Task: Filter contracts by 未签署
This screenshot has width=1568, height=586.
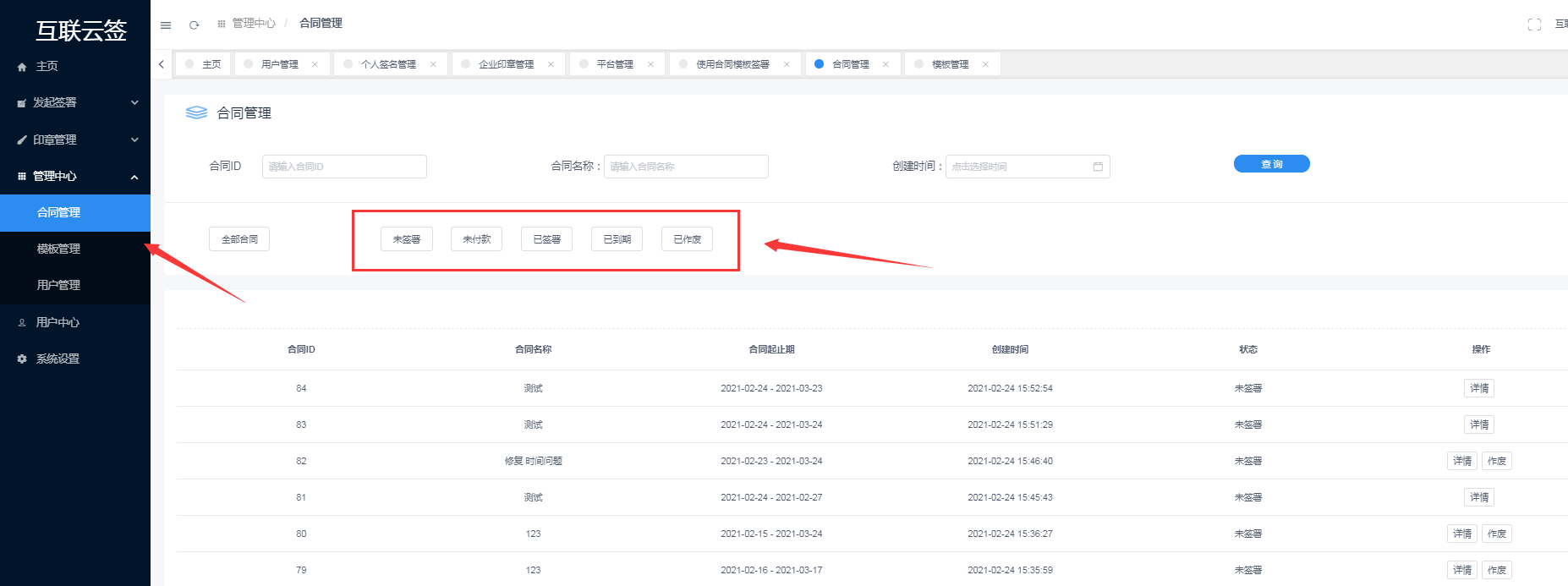Action: 407,239
